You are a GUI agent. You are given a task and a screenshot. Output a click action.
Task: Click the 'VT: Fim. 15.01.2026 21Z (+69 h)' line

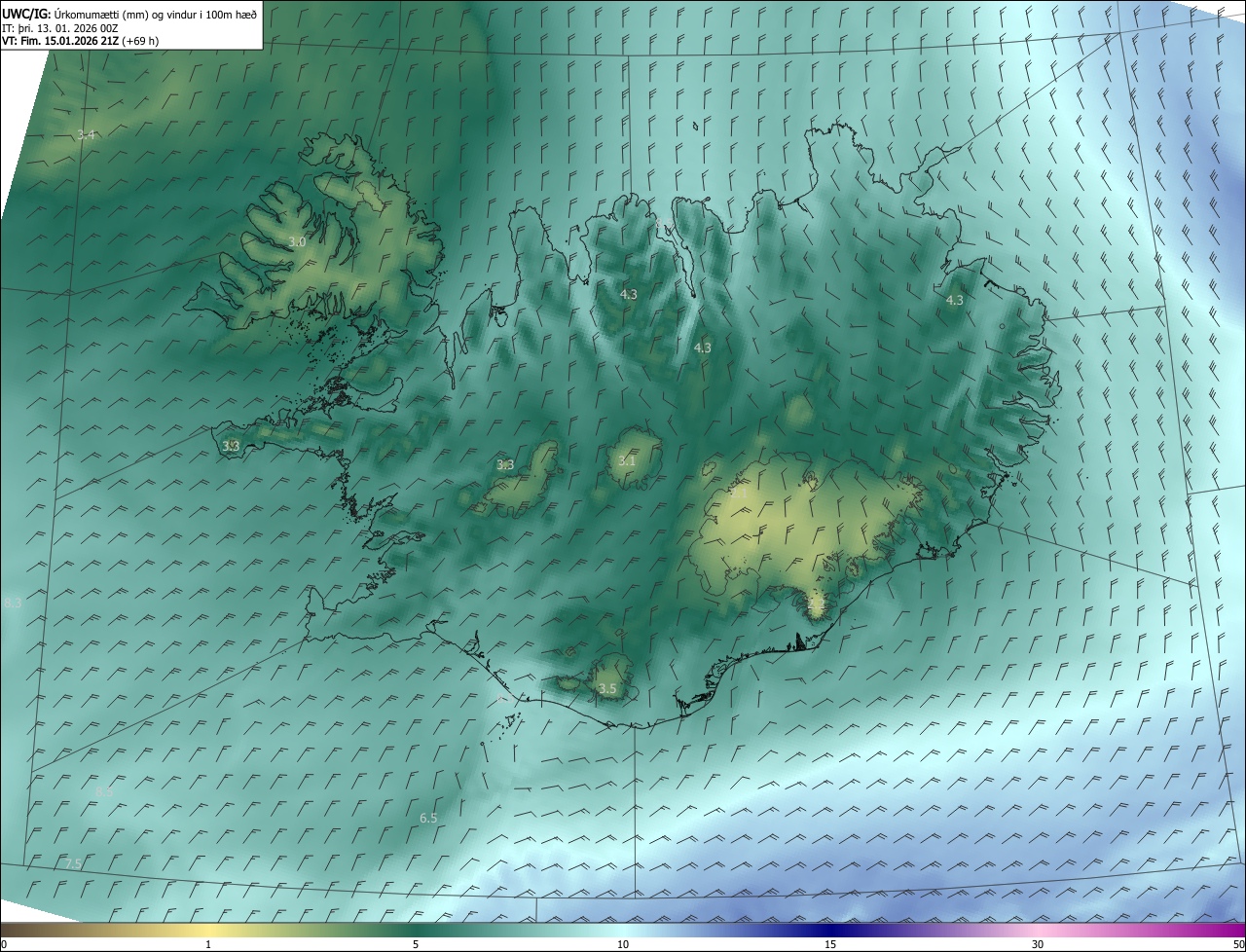[81, 41]
